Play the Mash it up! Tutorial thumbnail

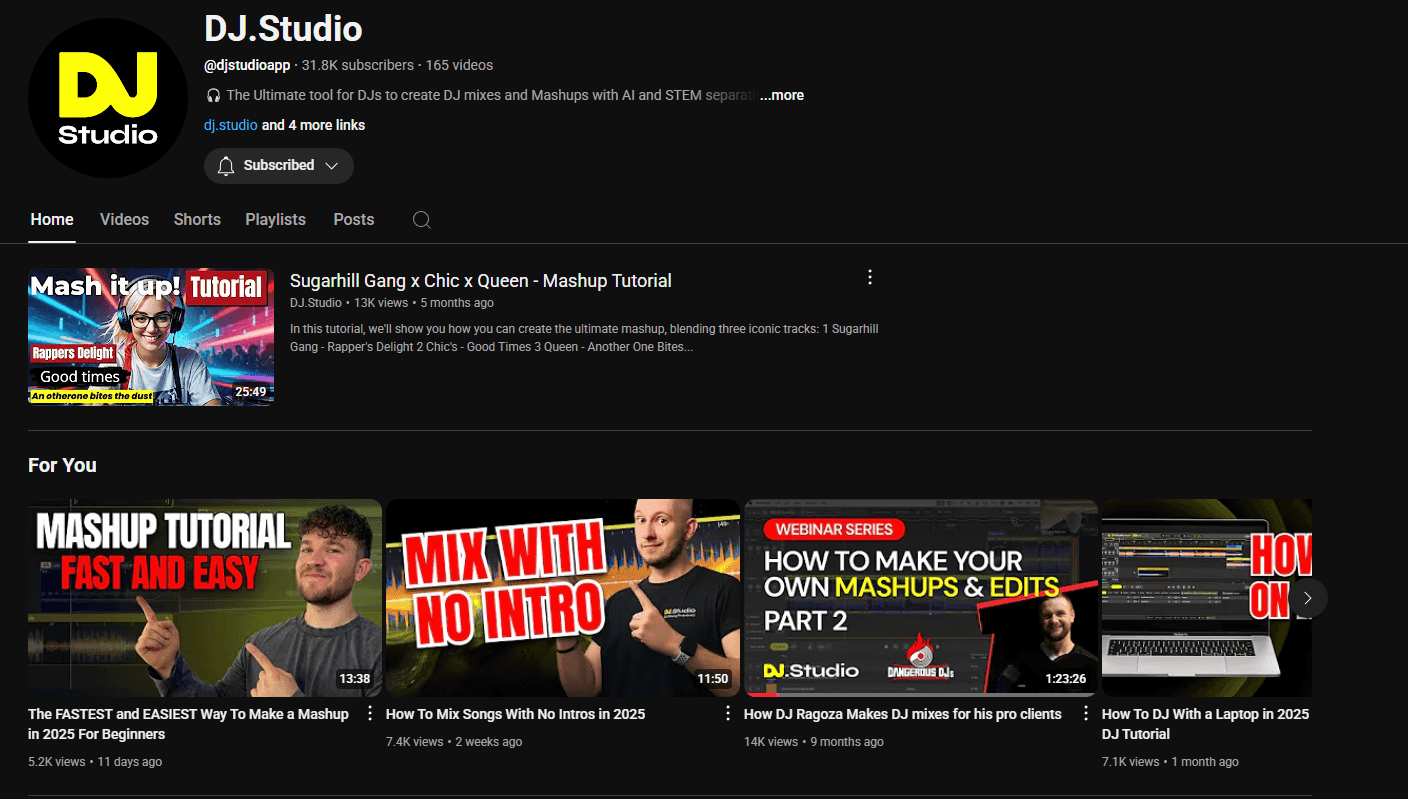pos(151,336)
